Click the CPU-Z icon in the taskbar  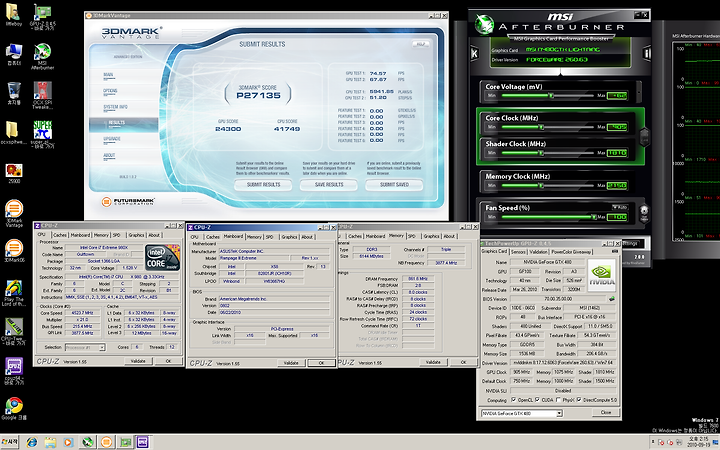(143, 442)
